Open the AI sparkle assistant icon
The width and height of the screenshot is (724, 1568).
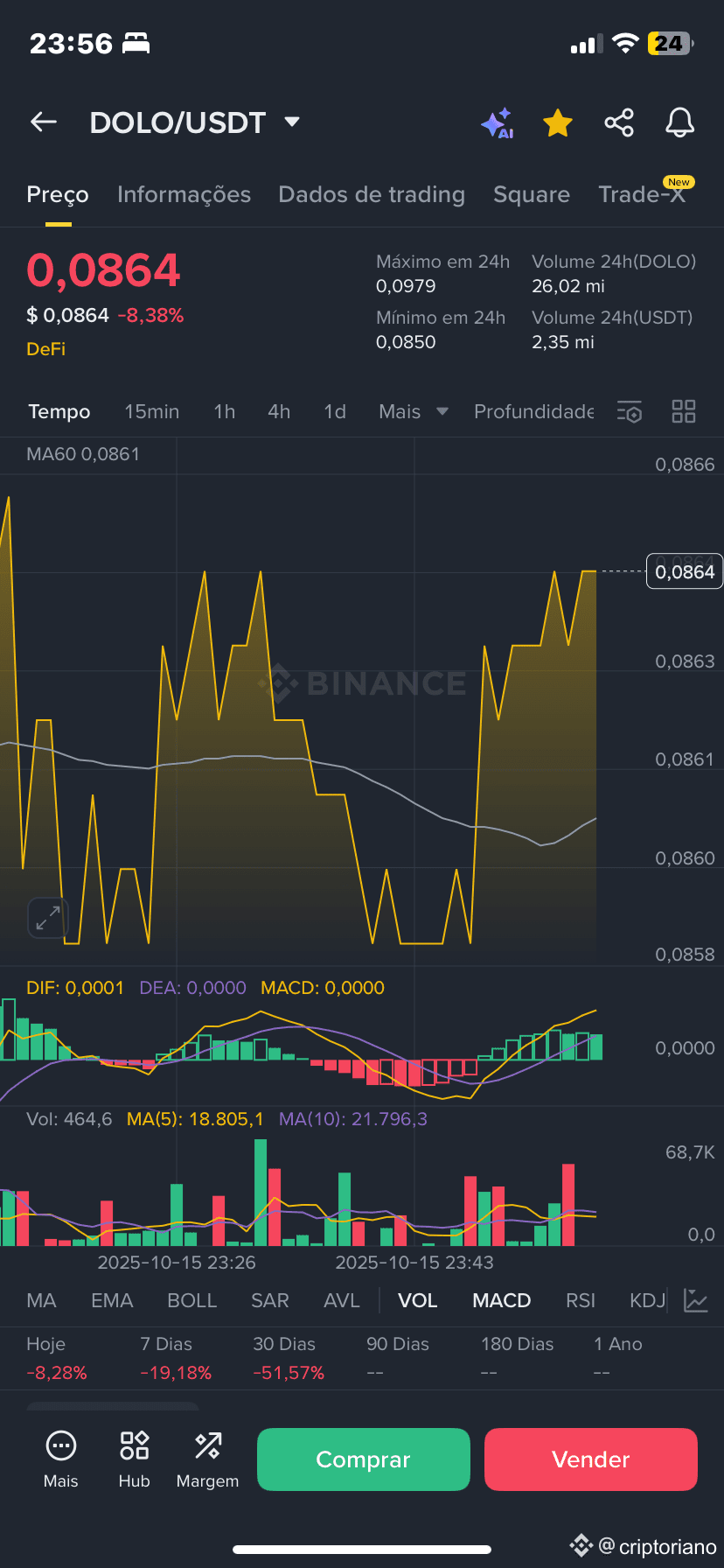(498, 123)
